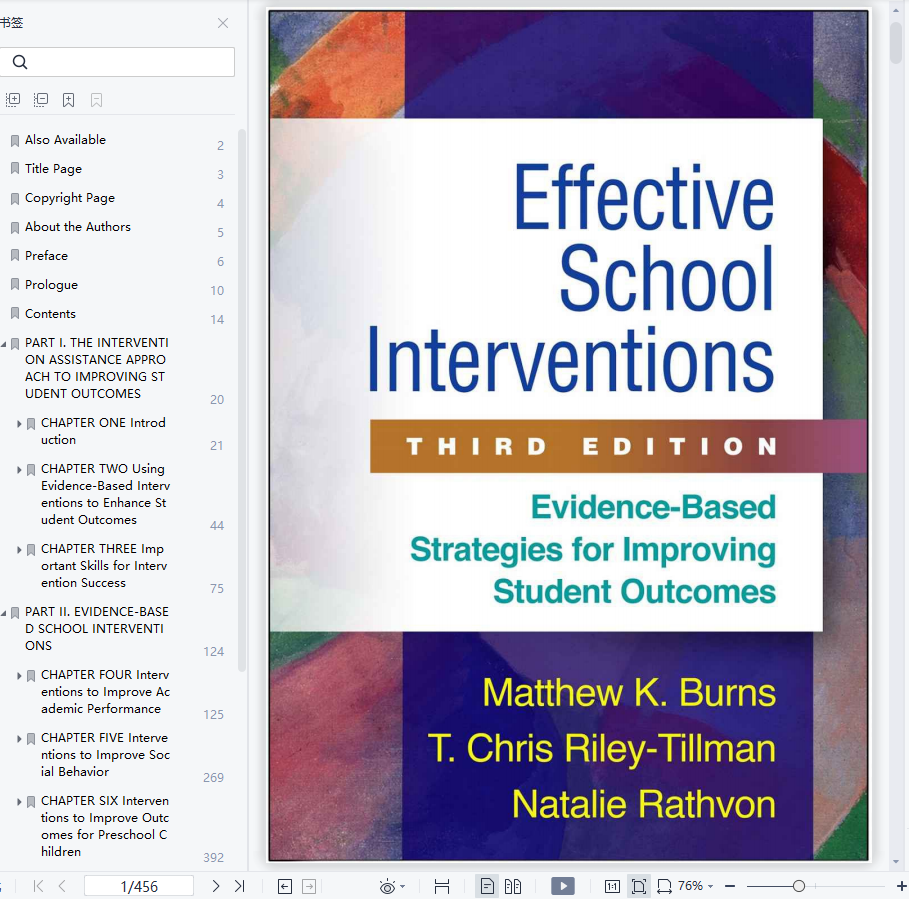Expand CHAPTER ONE Introduction bookmark
Viewport: 909px width, 899px height.
[19, 424]
